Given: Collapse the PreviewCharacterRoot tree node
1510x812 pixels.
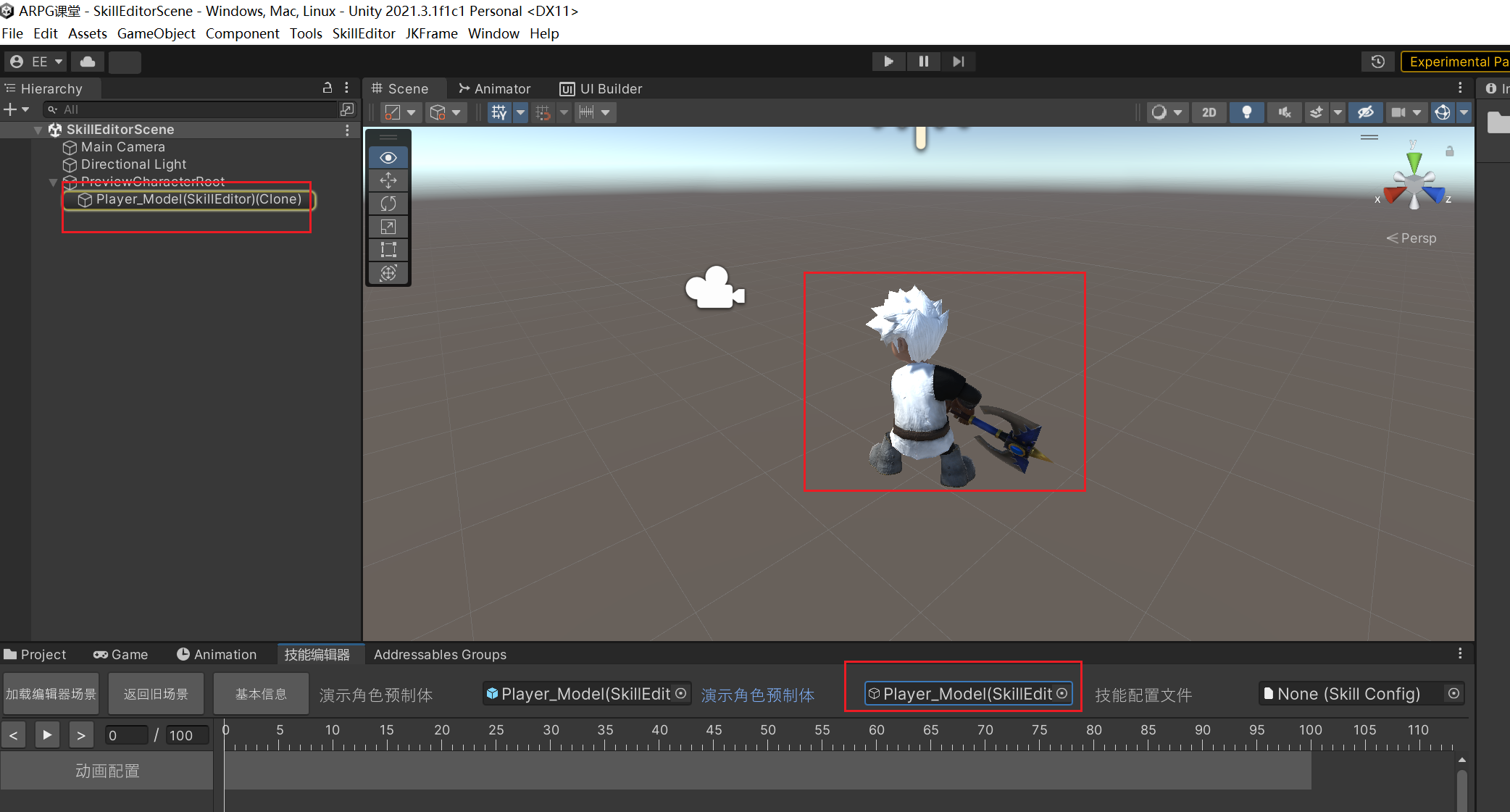Looking at the screenshot, I should pos(53,182).
